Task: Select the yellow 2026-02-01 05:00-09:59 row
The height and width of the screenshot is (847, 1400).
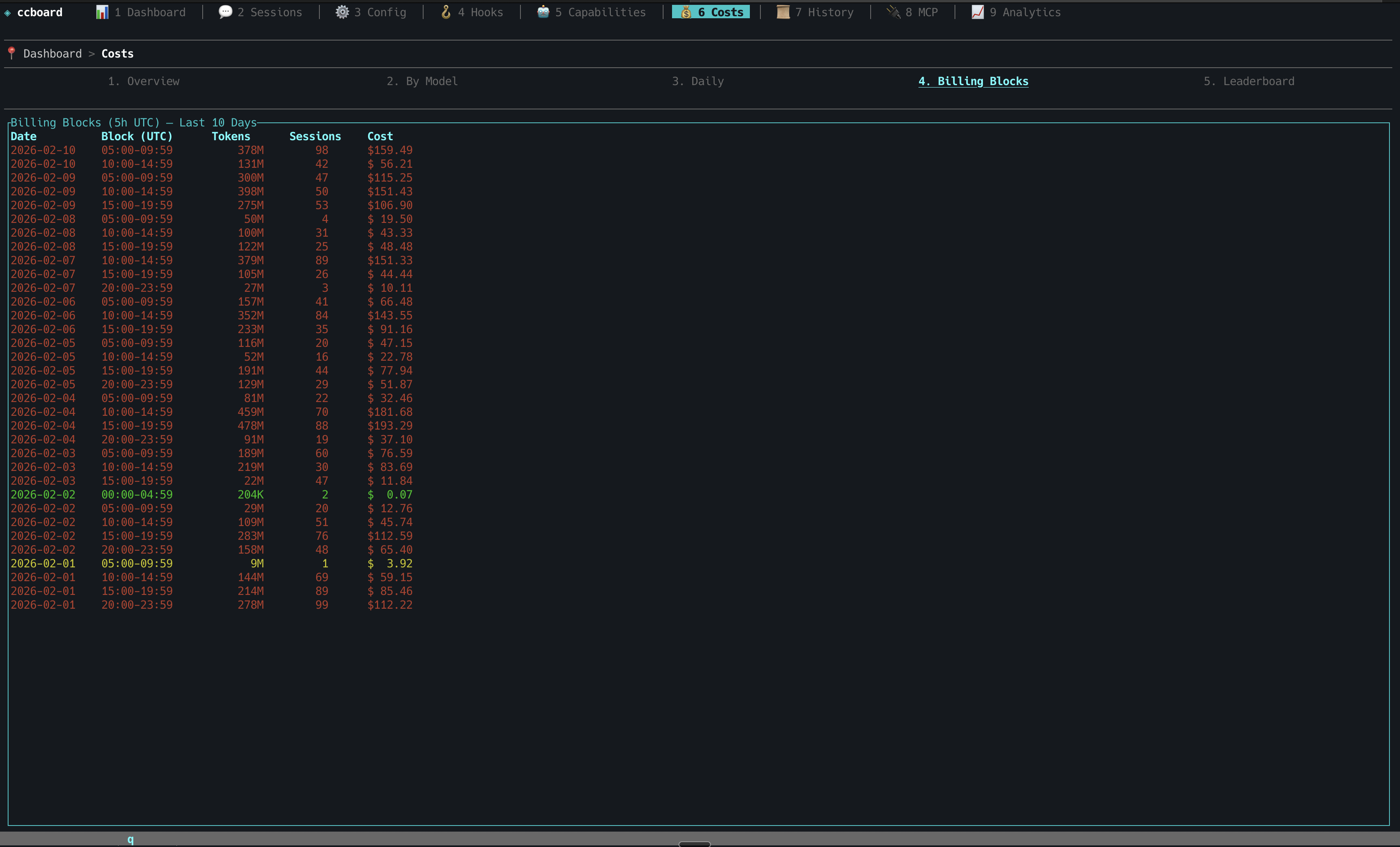Action: click(210, 564)
